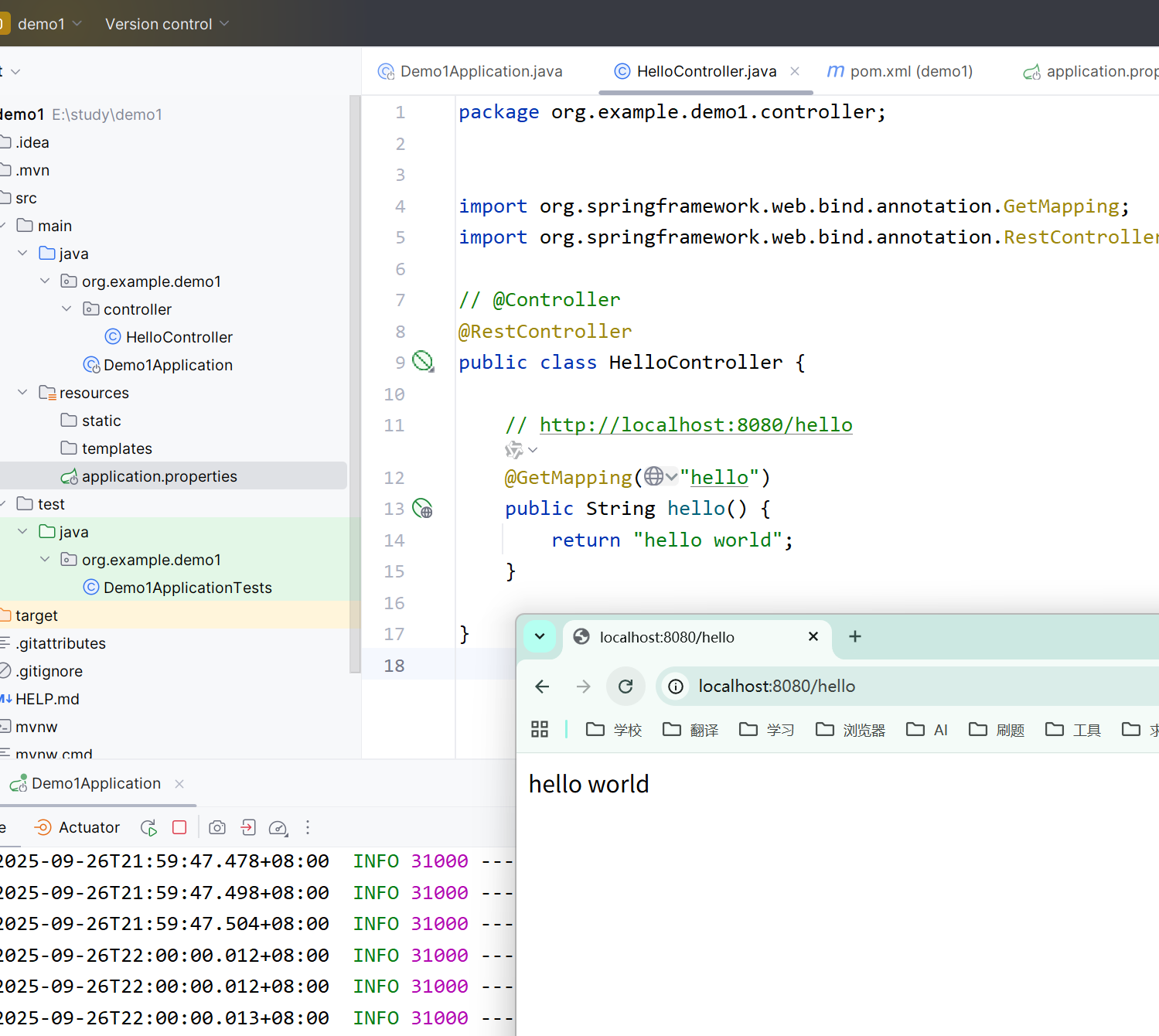Click the gutter icon next to HelloController class
This screenshot has width=1159, height=1036.
click(x=421, y=360)
